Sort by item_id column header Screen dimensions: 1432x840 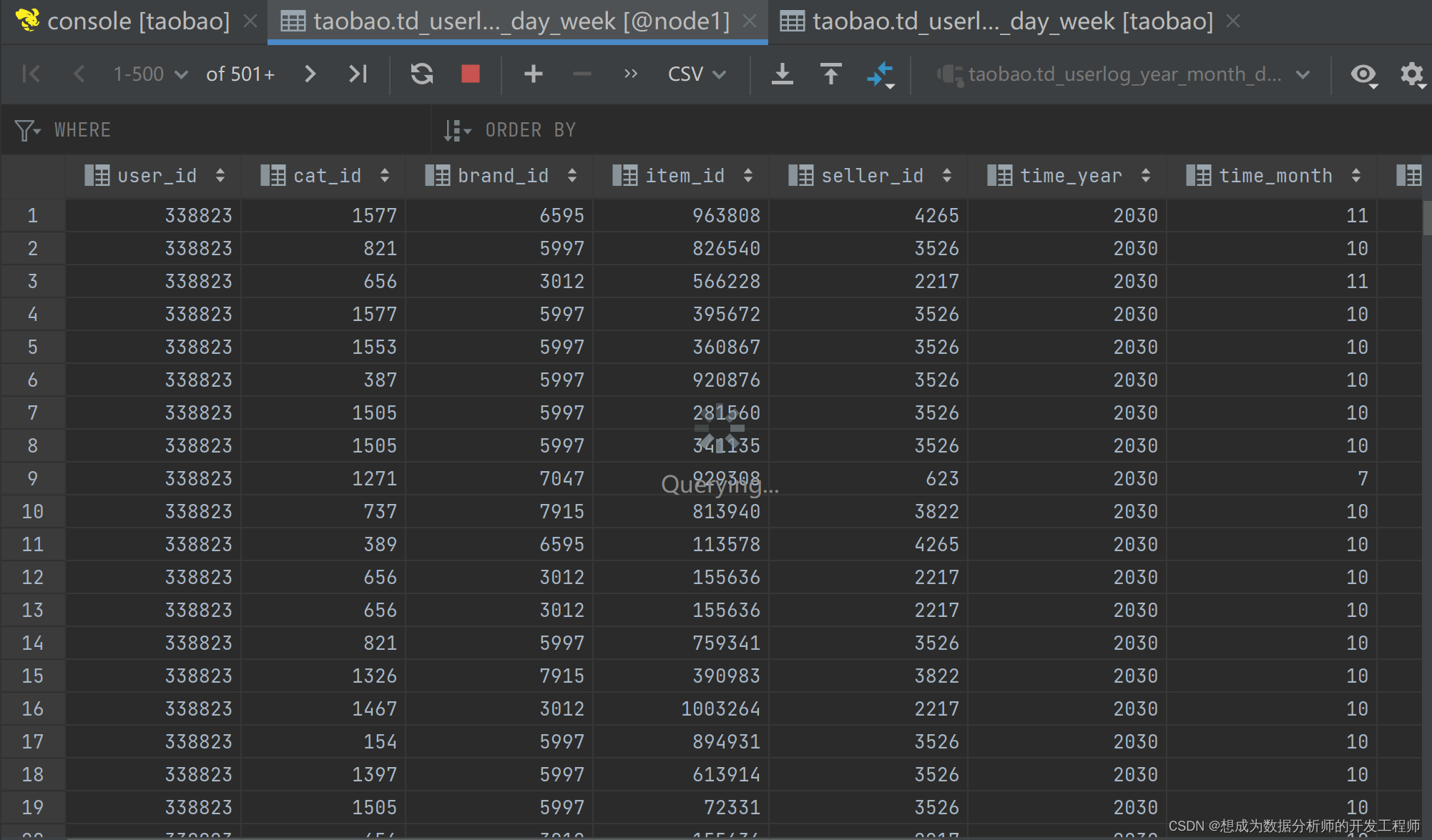[682, 176]
